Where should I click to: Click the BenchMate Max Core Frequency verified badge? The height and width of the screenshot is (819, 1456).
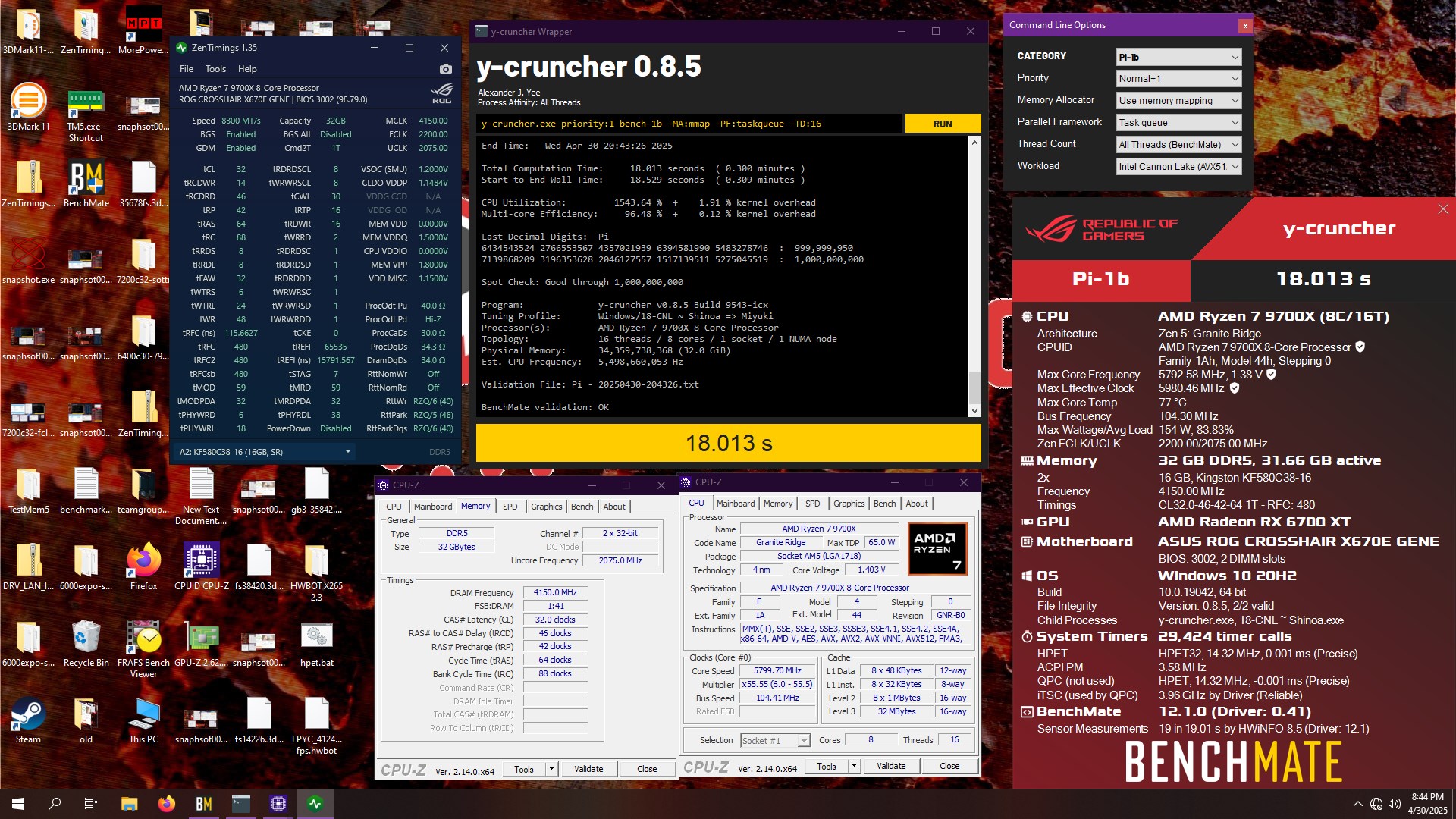click(1271, 375)
